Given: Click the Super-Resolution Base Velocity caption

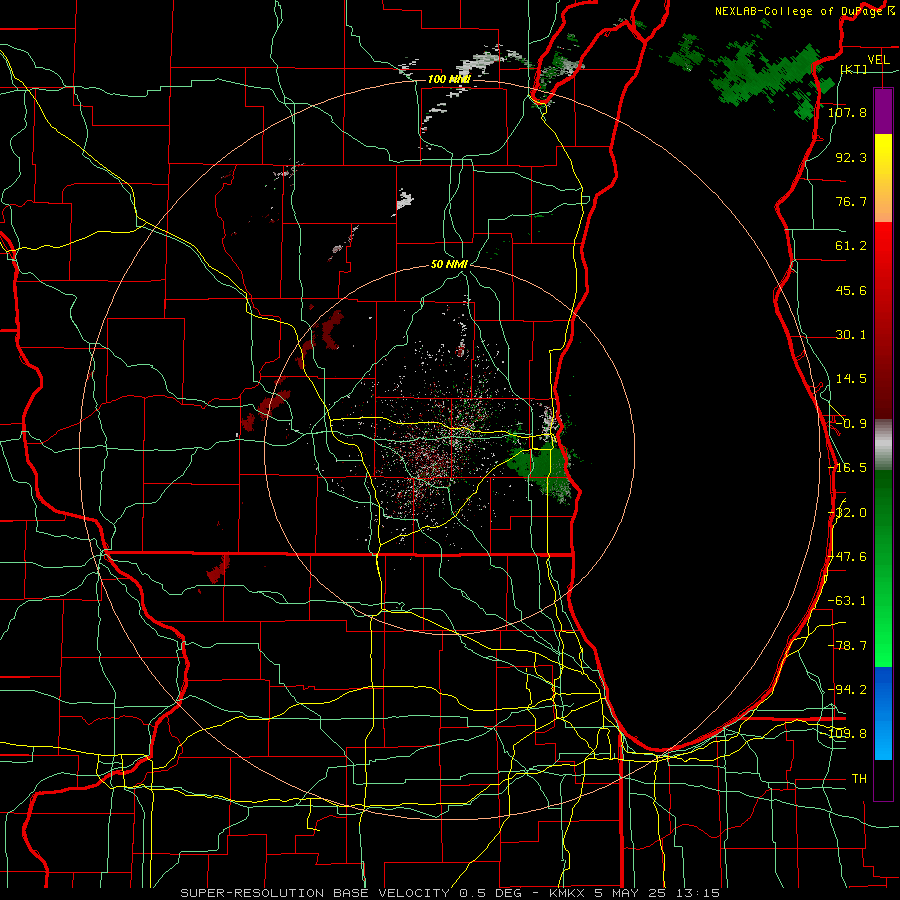Looking at the screenshot, I should click(449, 893).
